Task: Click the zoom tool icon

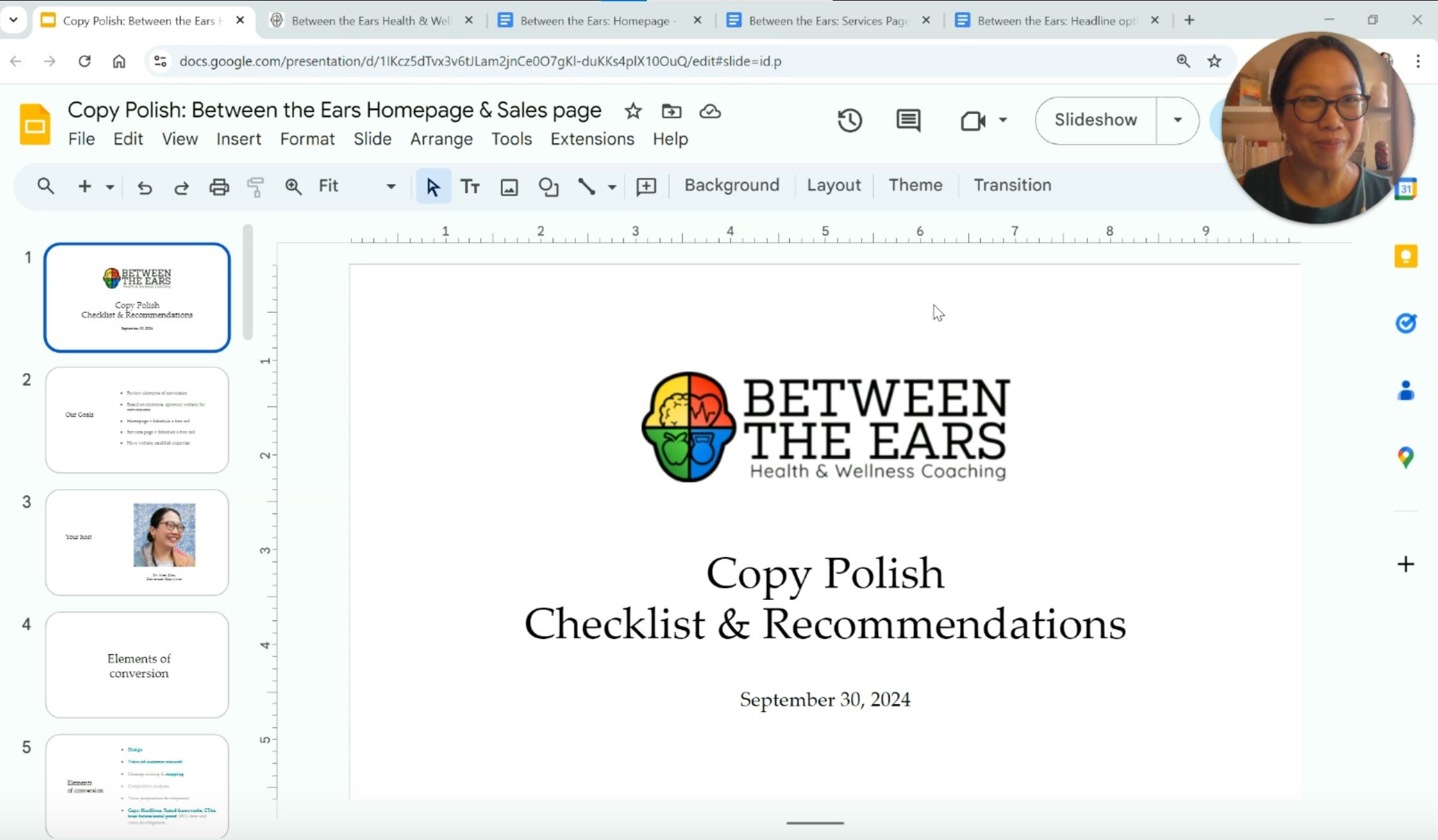Action: click(x=293, y=186)
